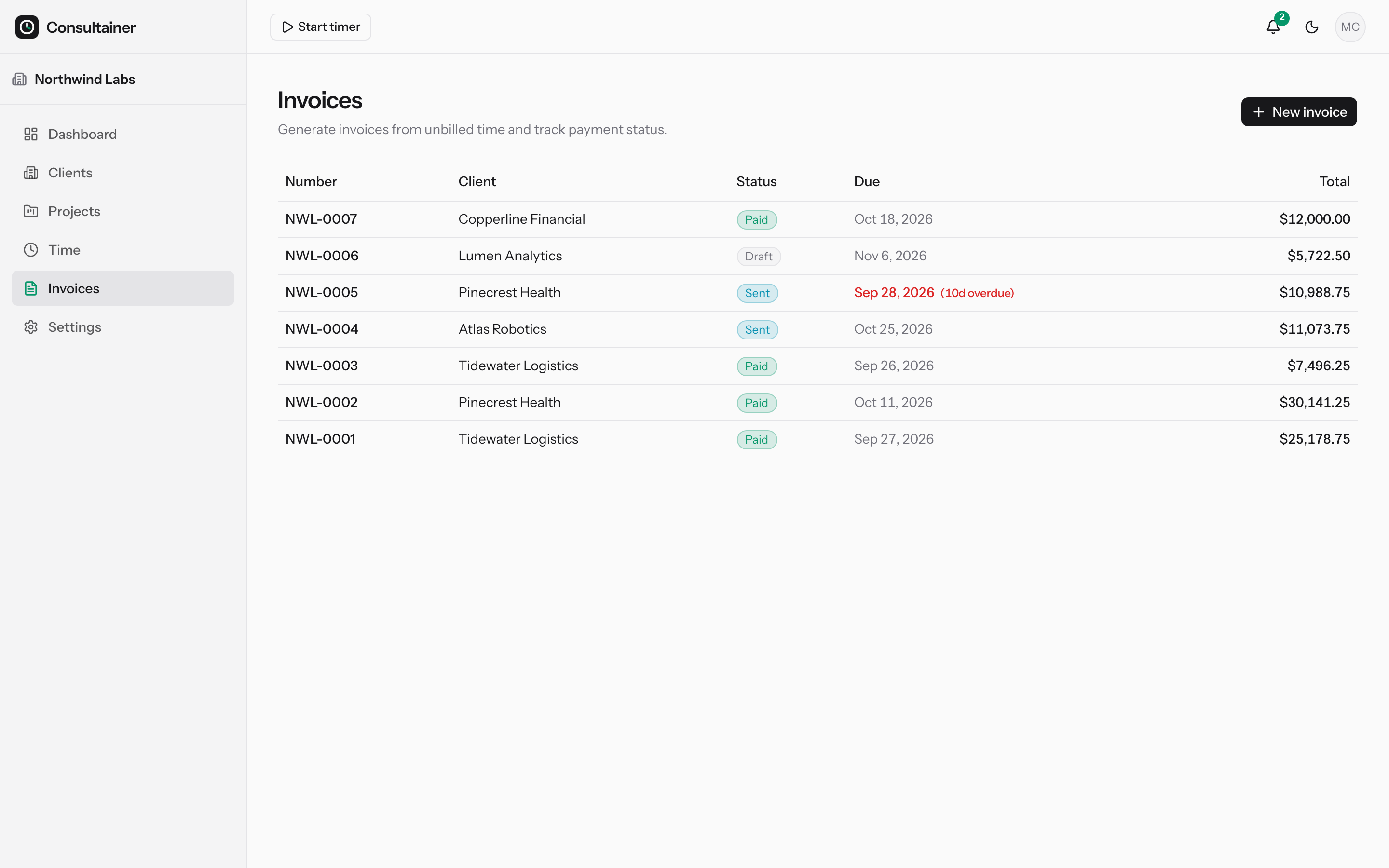This screenshot has height=868, width=1389.
Task: Click the $25,178.75 total
Action: [x=1314, y=439]
